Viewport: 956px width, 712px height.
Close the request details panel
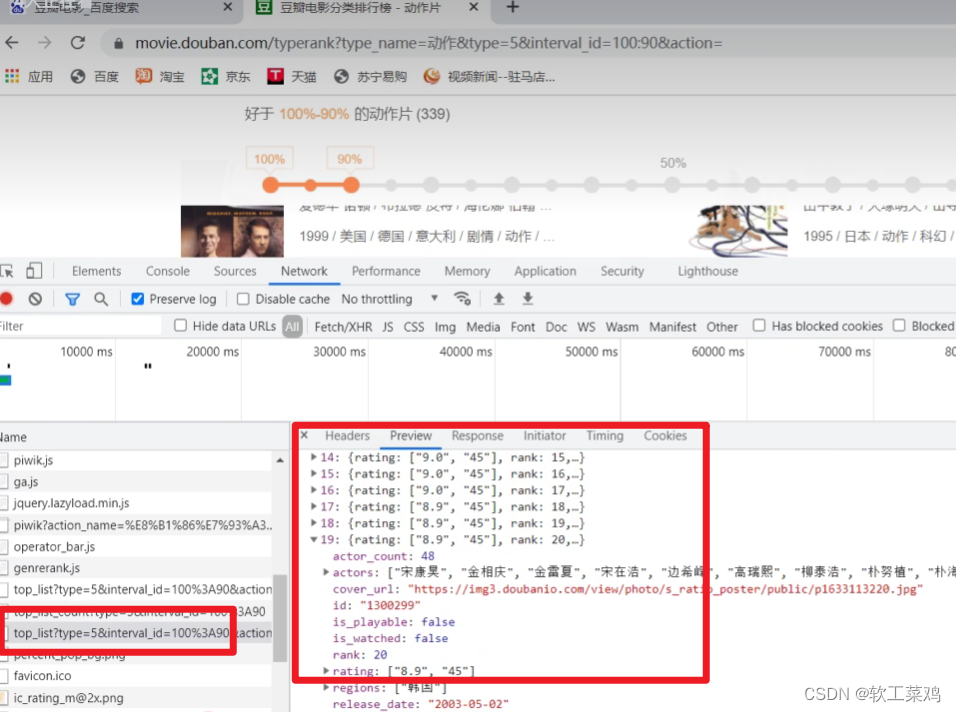point(304,435)
